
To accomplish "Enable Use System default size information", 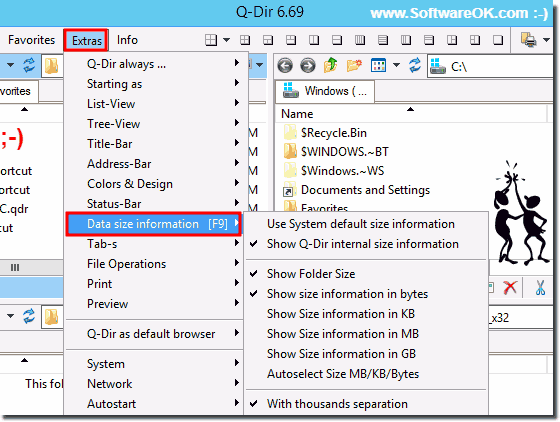I will tap(361, 224).
